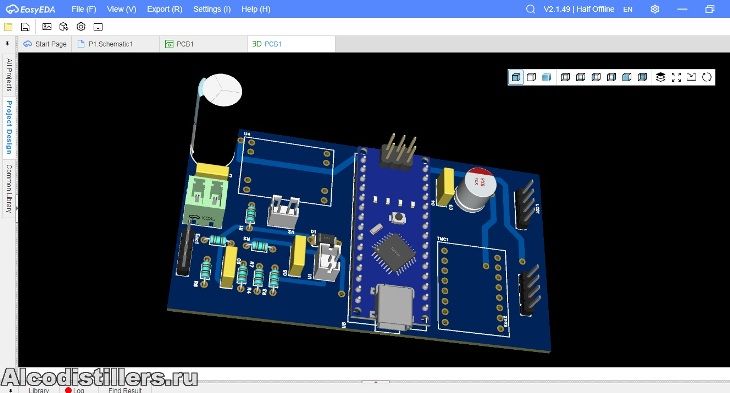The image size is (730, 393).
Task: Click the export image picture icon
Action: point(47,27)
